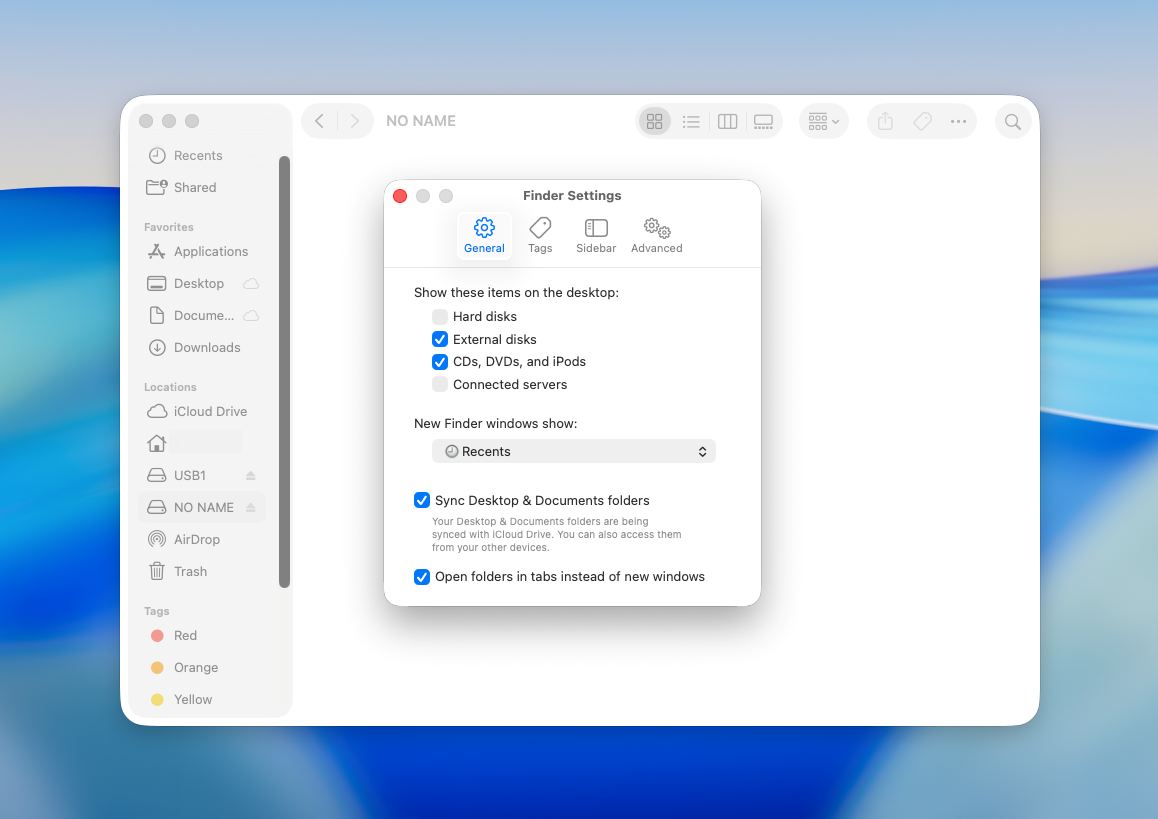
Task: Open the Group By dropdown in toolbar
Action: (823, 121)
